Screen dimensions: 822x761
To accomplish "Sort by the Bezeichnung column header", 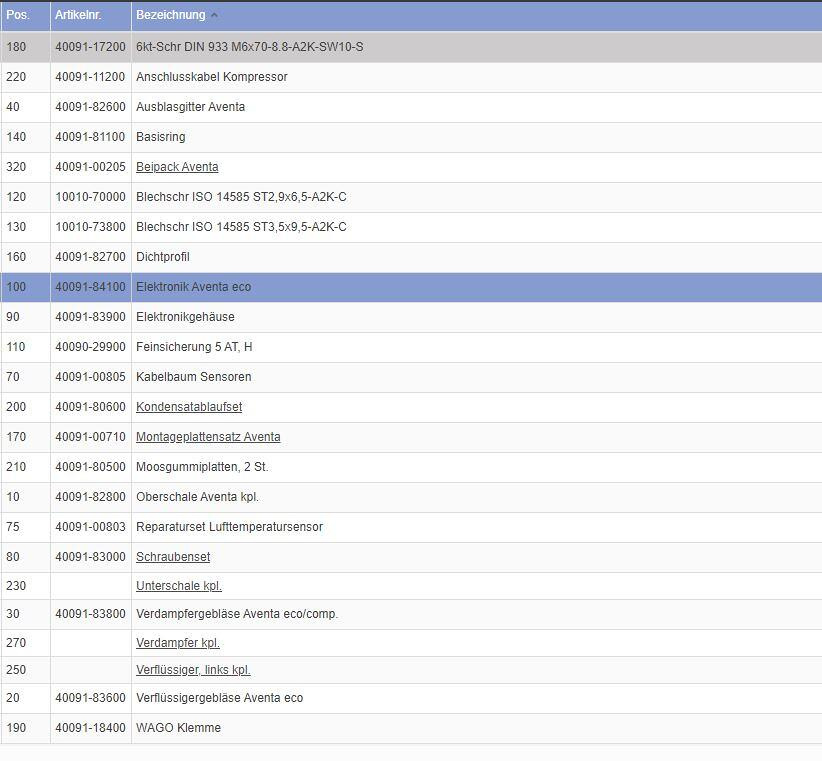I will coord(171,15).
